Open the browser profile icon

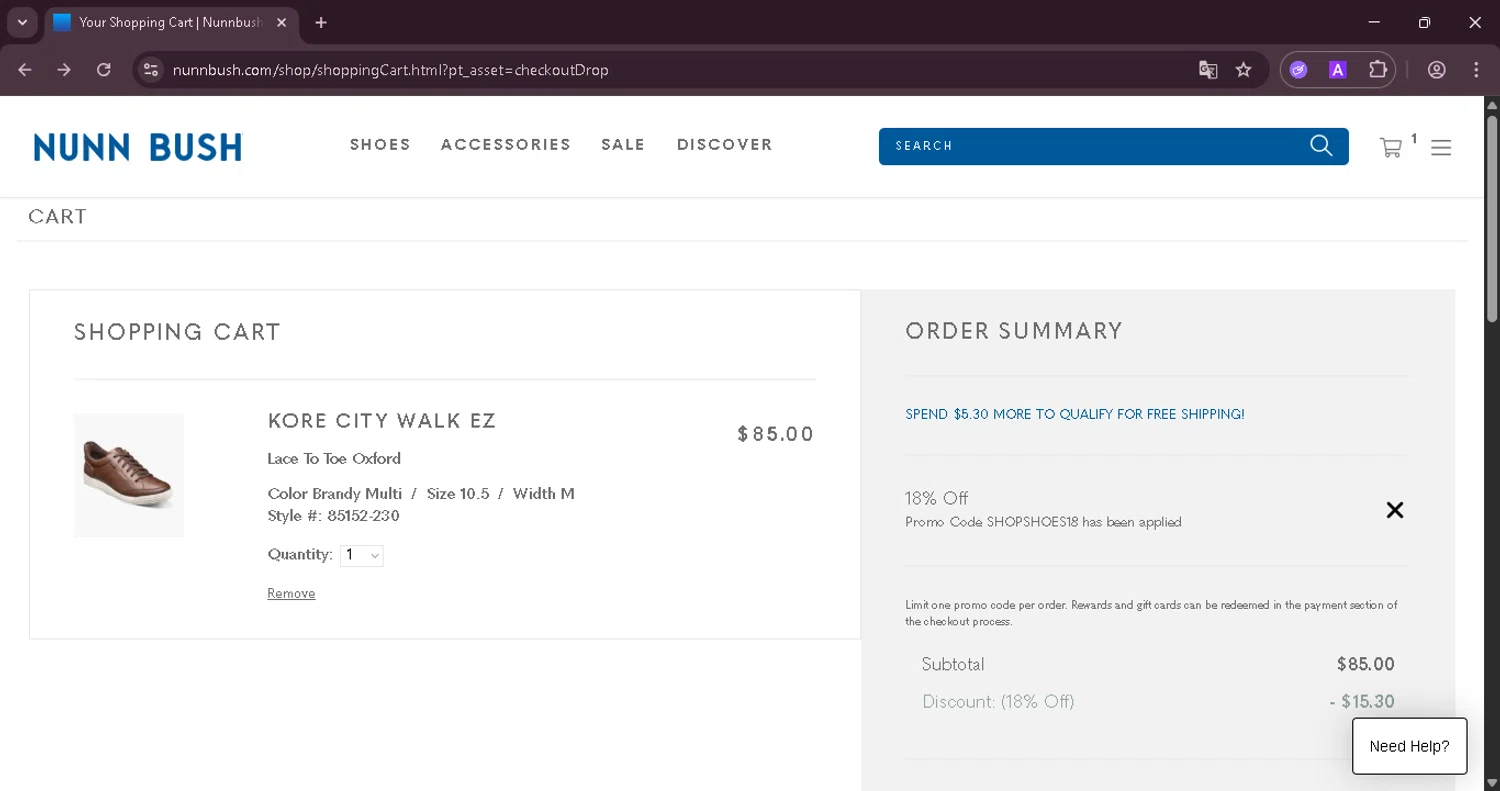click(x=1437, y=70)
